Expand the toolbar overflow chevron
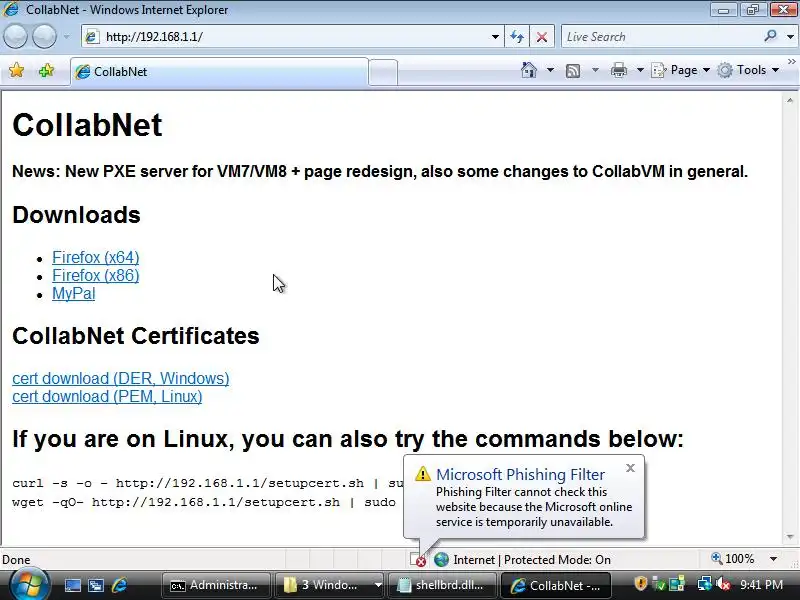Screen dimensions: 800x600 (791, 61)
